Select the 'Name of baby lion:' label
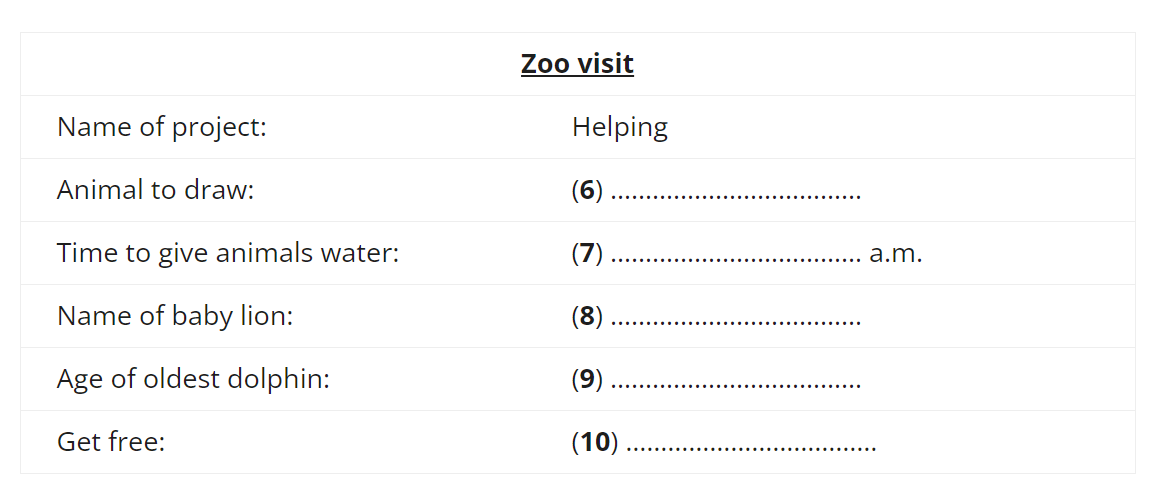The image size is (1158, 498). click(x=175, y=316)
